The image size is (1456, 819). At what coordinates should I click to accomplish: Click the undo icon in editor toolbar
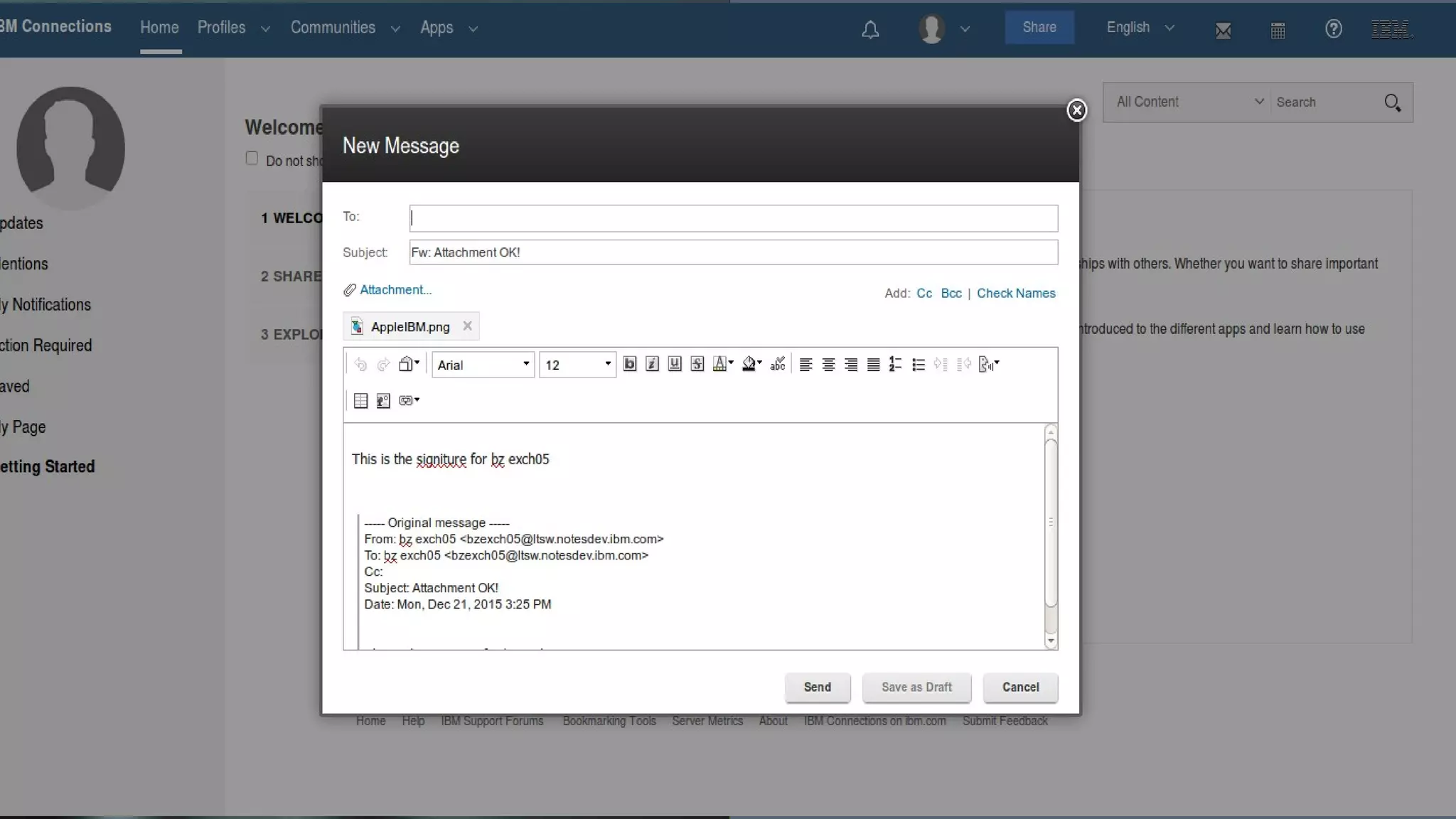(360, 365)
